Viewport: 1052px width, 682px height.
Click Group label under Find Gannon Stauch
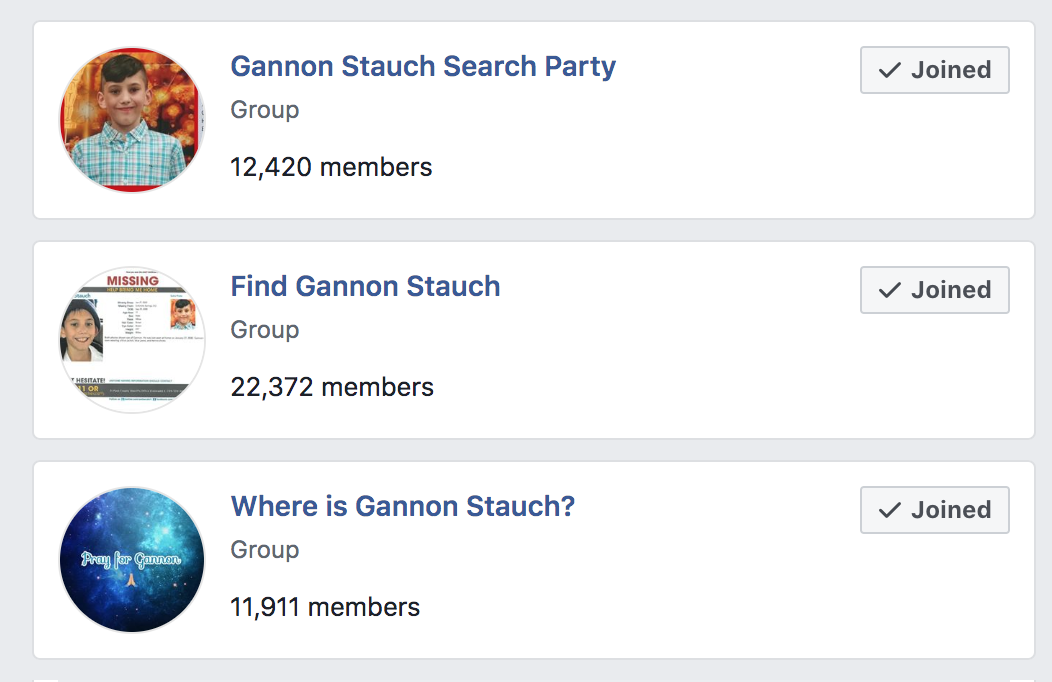[x=265, y=330]
